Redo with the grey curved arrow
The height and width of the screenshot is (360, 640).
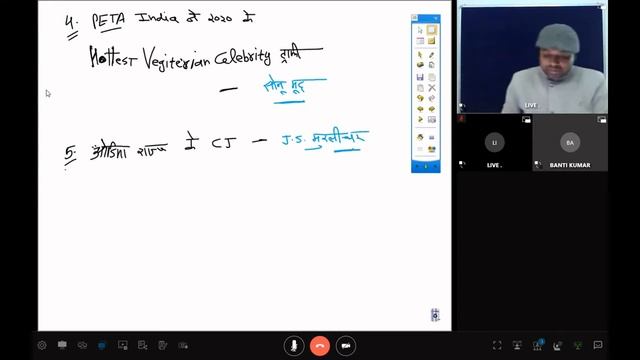tap(431, 98)
